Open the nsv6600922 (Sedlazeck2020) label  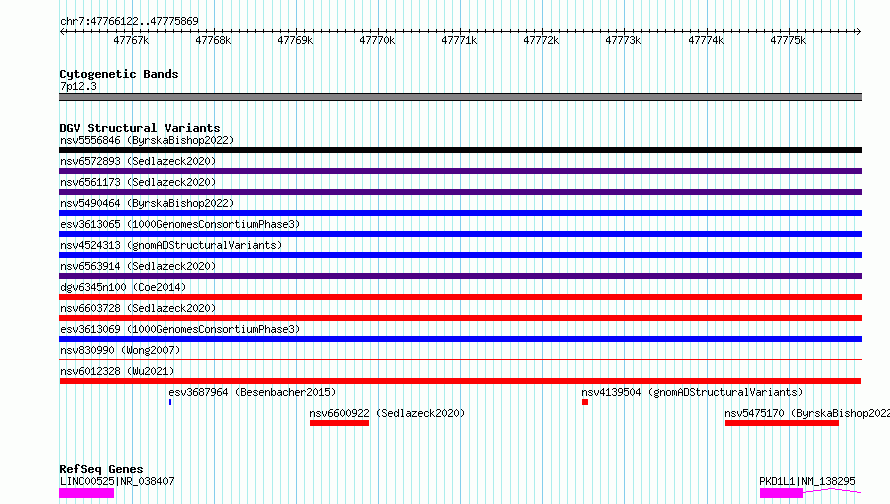tap(387, 413)
